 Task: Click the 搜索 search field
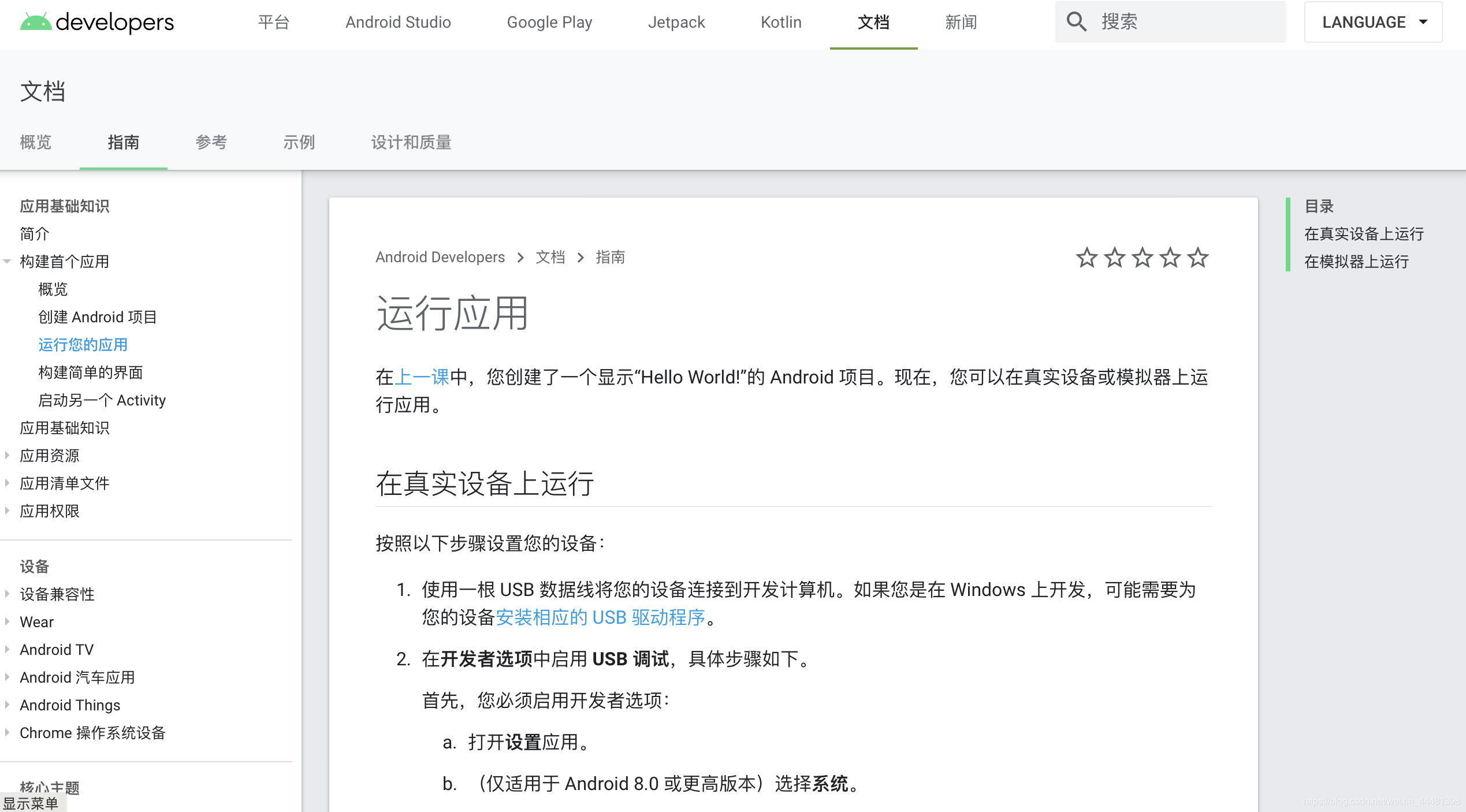point(1170,22)
